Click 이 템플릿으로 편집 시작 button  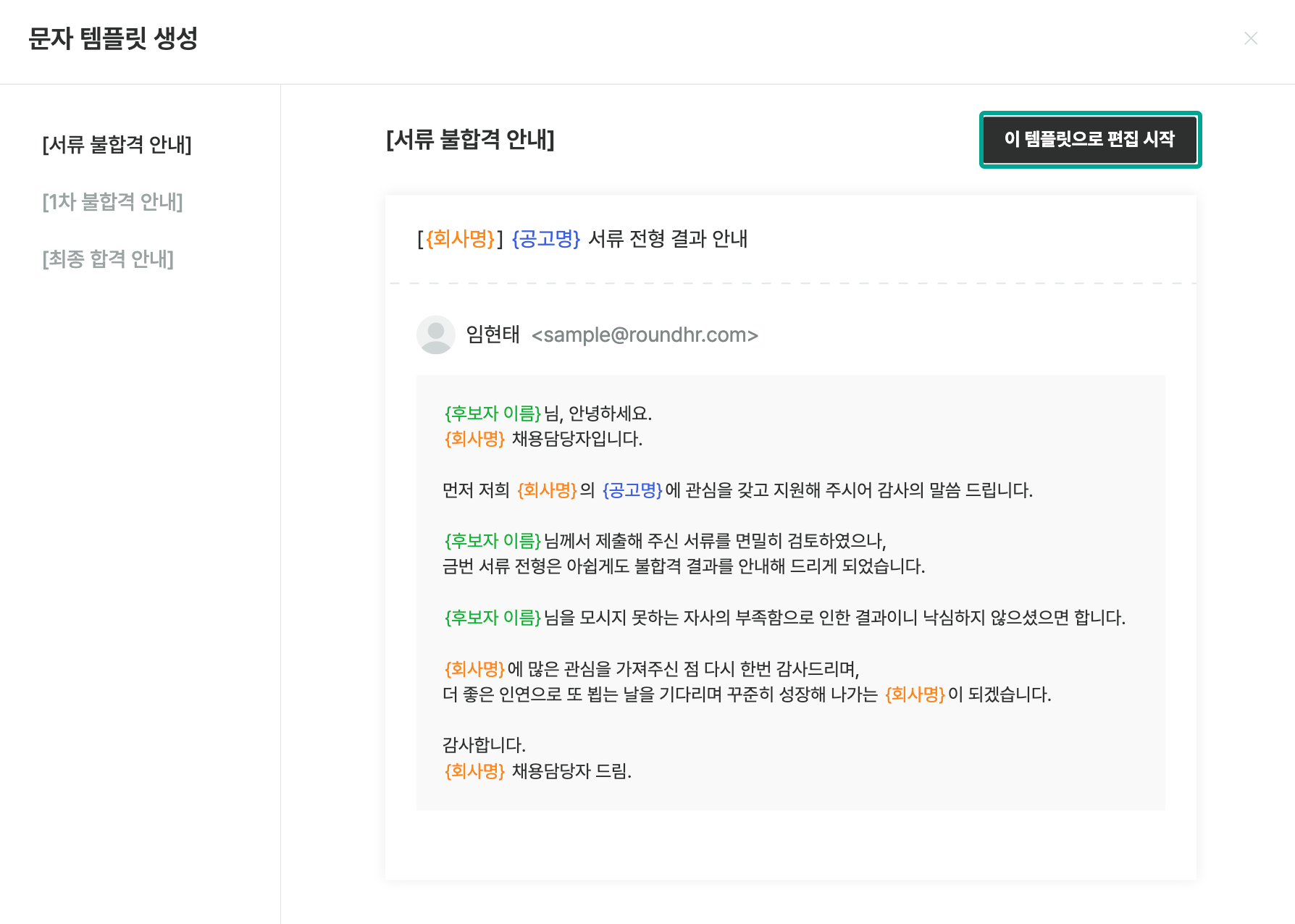1090,139
